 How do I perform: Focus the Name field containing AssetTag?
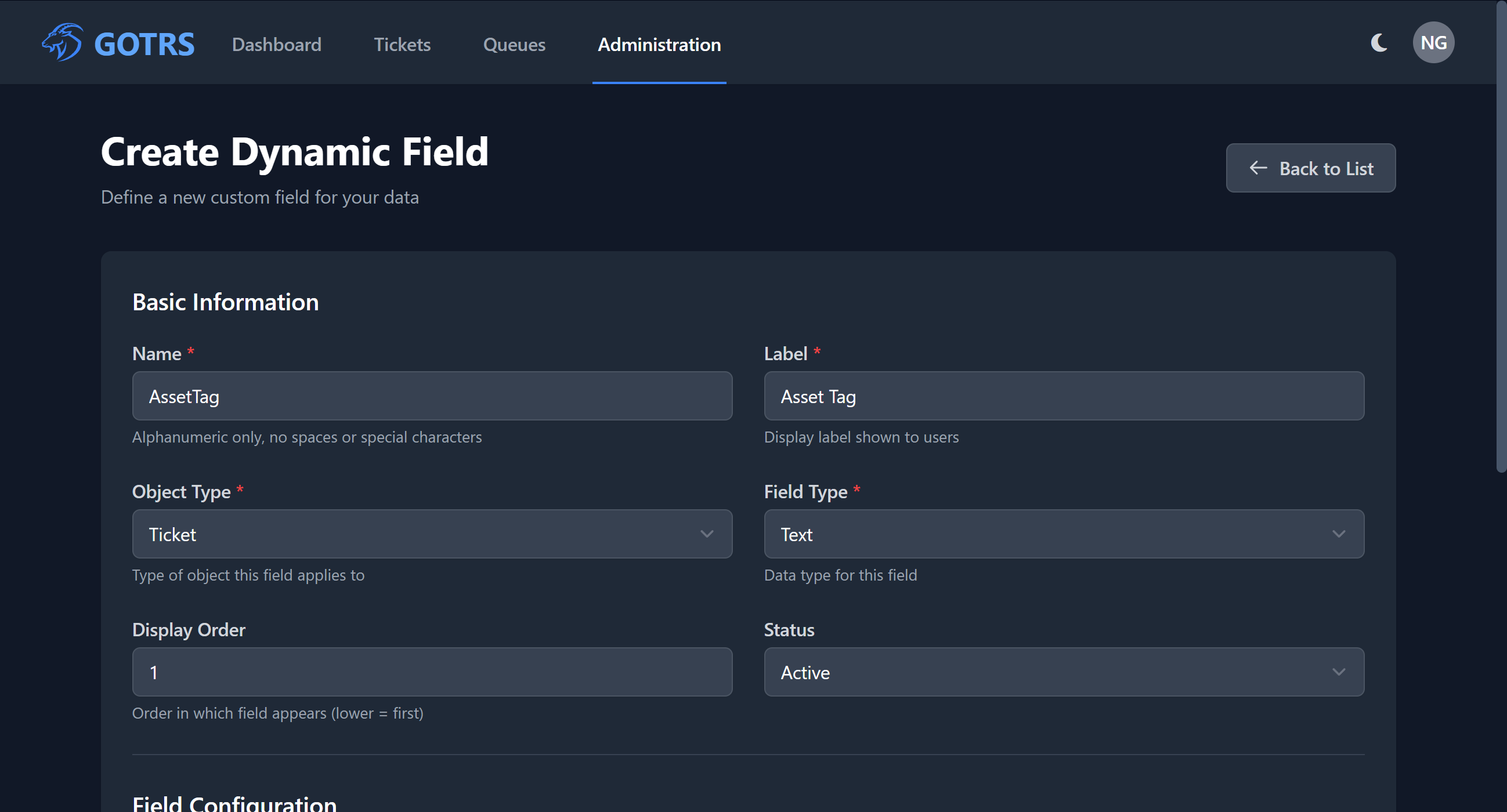[x=432, y=396]
